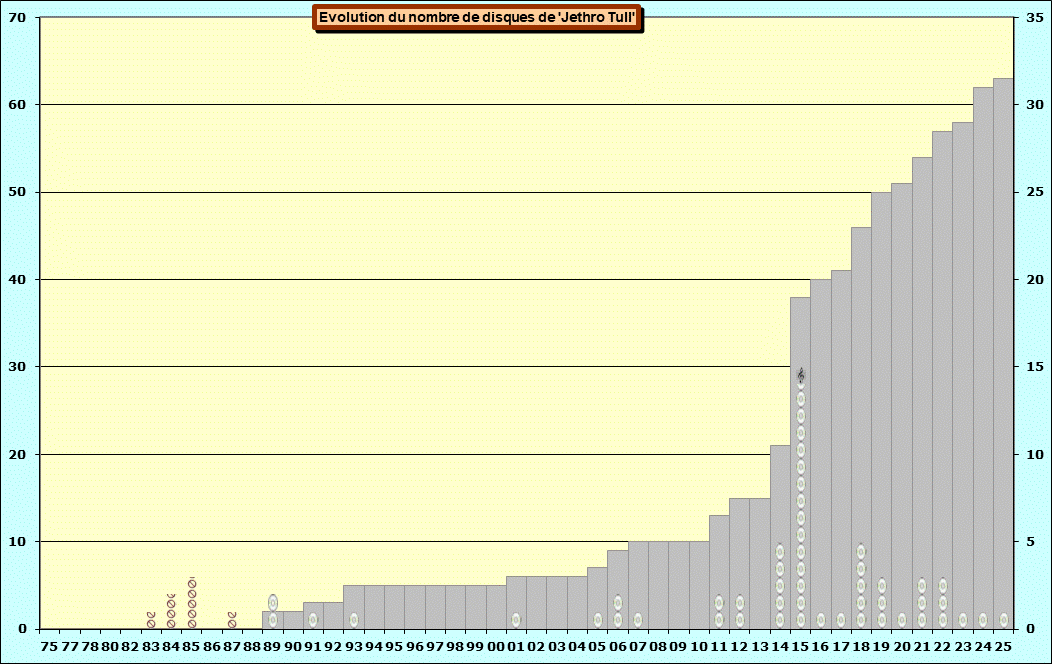1052x664 pixels.
Task: Click the x-axis year label 75
Action: pos(49,647)
